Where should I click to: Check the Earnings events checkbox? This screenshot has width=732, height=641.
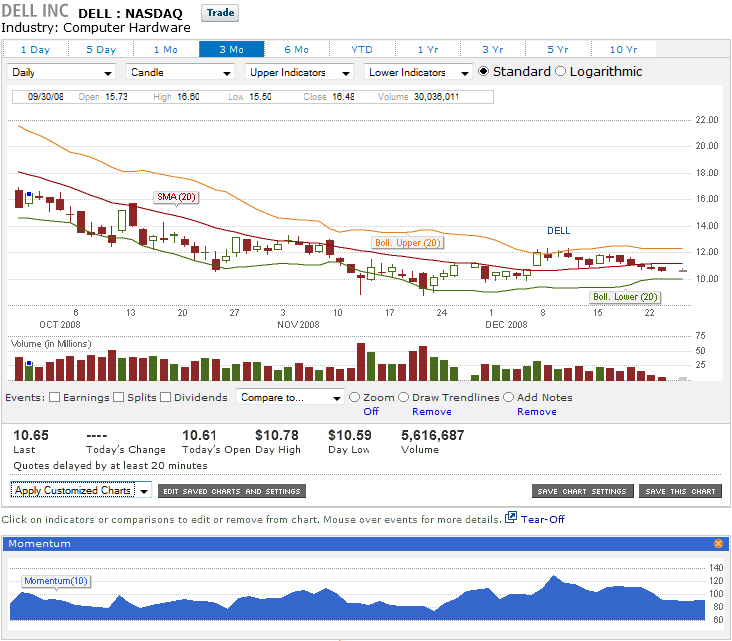click(54, 397)
